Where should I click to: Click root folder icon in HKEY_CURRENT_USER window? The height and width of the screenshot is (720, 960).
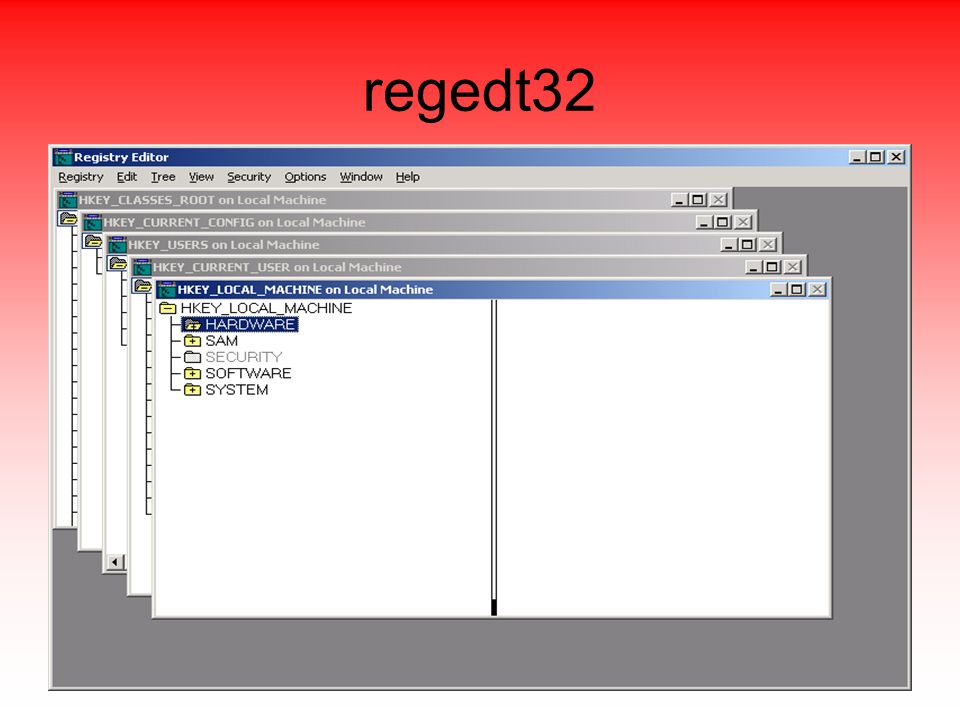(142, 285)
